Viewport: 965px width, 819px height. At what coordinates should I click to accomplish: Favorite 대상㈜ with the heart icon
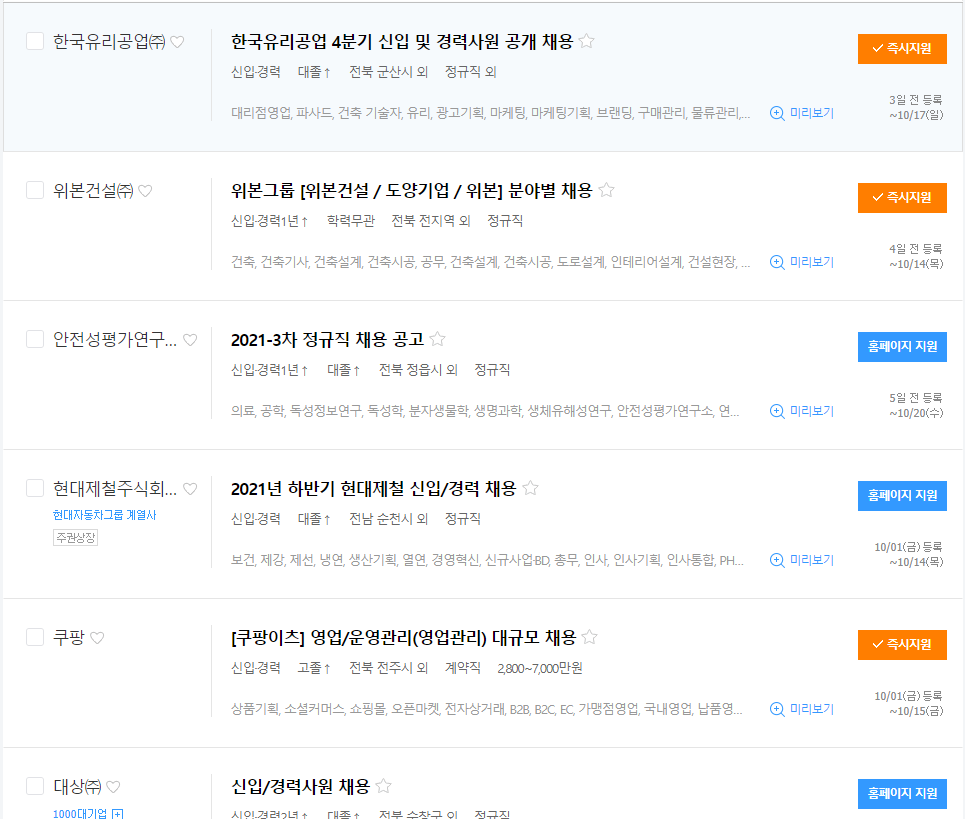113,786
